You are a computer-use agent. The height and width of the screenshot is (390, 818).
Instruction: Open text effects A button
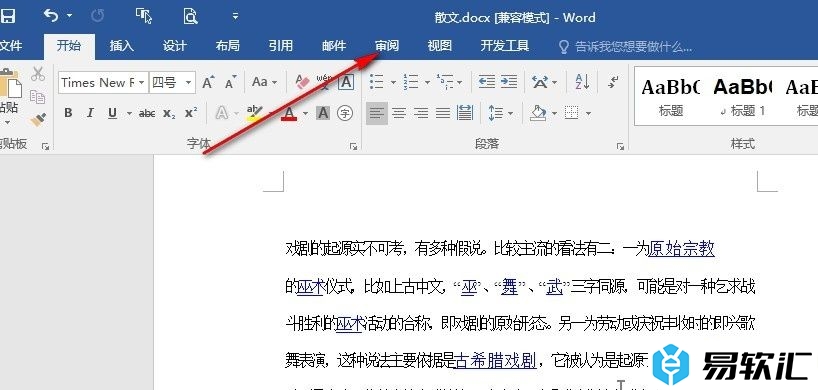pyautogui.click(x=222, y=113)
